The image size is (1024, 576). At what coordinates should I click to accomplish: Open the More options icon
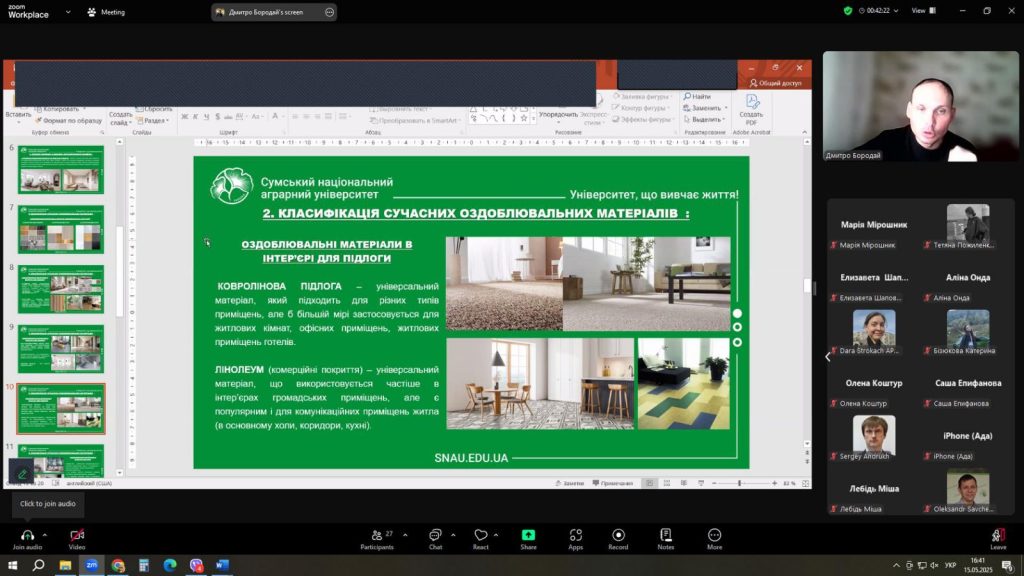point(714,535)
